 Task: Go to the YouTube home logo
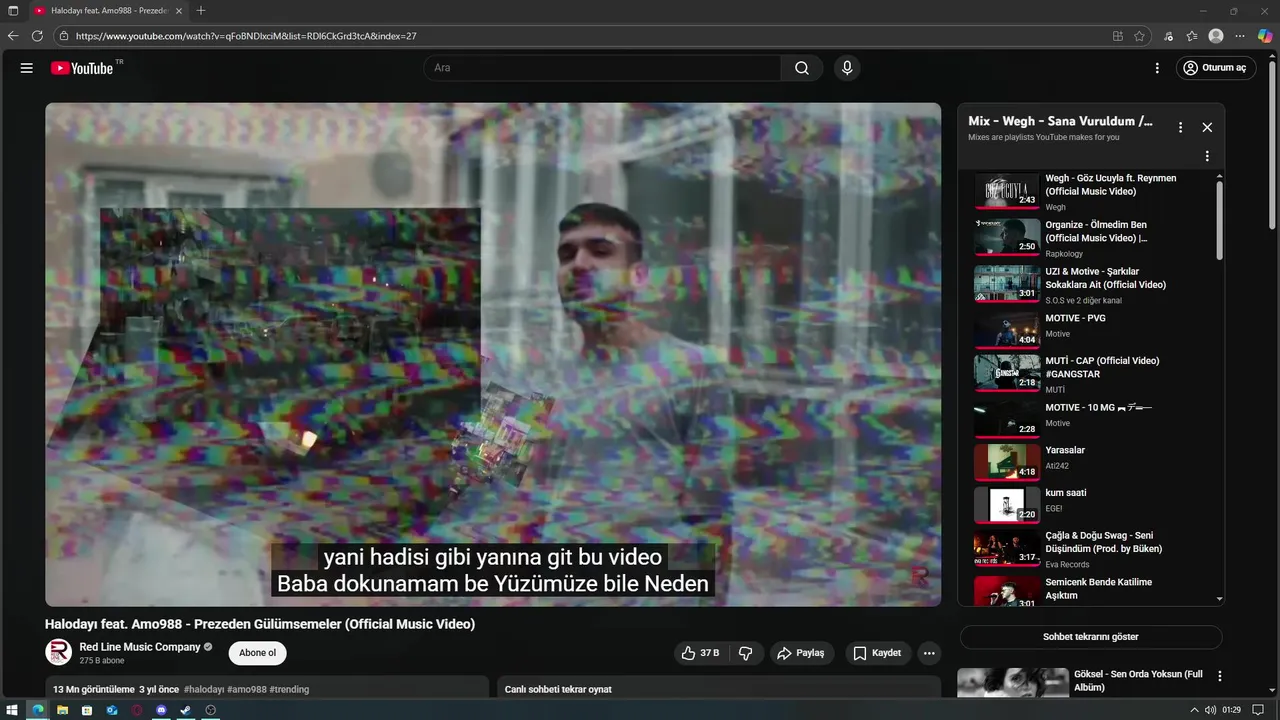pos(82,68)
